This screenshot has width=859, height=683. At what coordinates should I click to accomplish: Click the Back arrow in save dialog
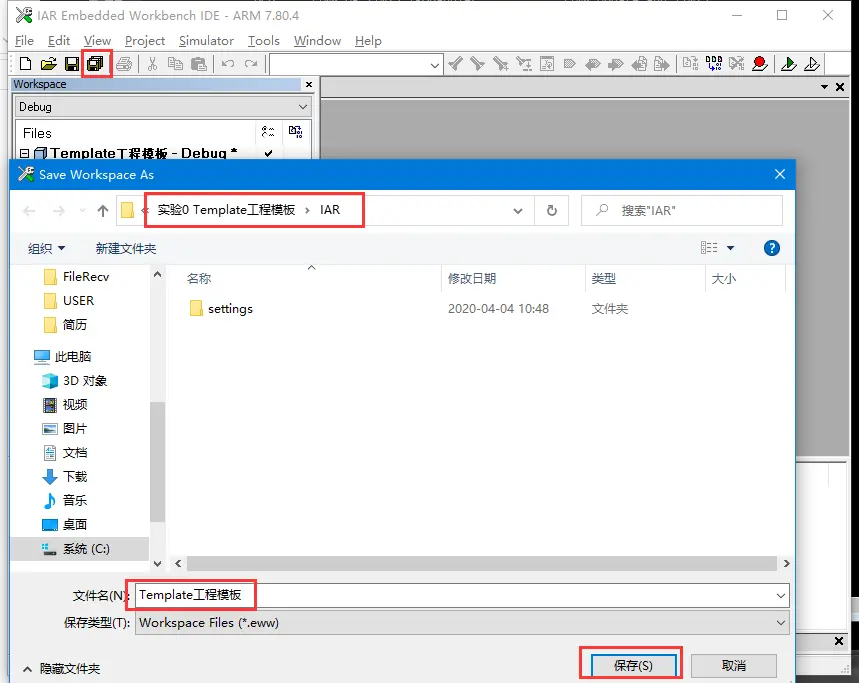[x=30, y=211]
